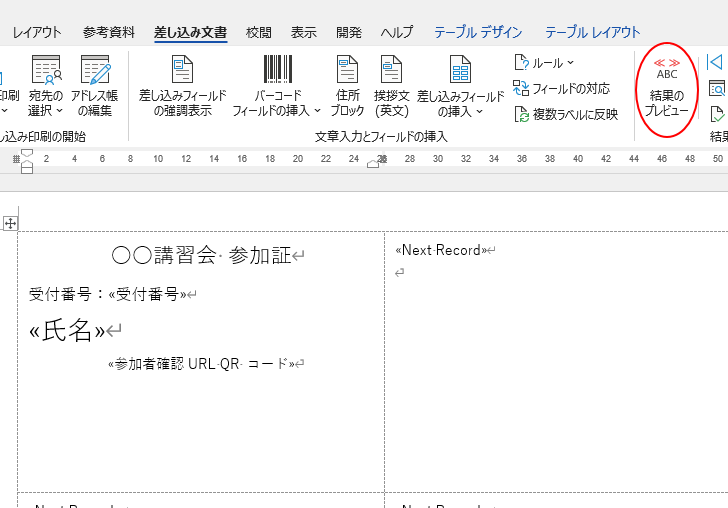Click Update Labels (複数ラベルに反映) icon
This screenshot has height=508, width=728.
pos(566,114)
